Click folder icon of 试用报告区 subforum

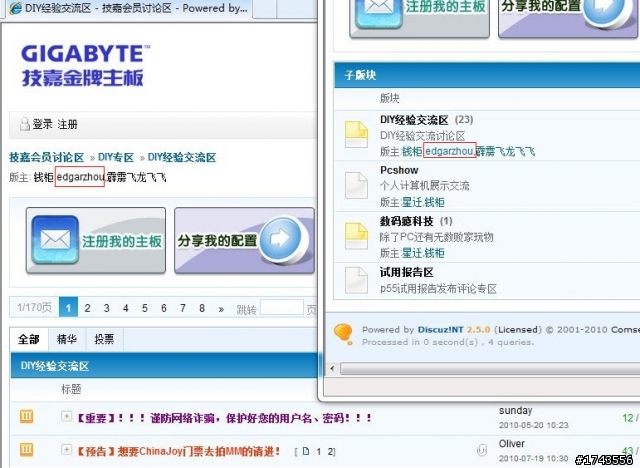356,280
